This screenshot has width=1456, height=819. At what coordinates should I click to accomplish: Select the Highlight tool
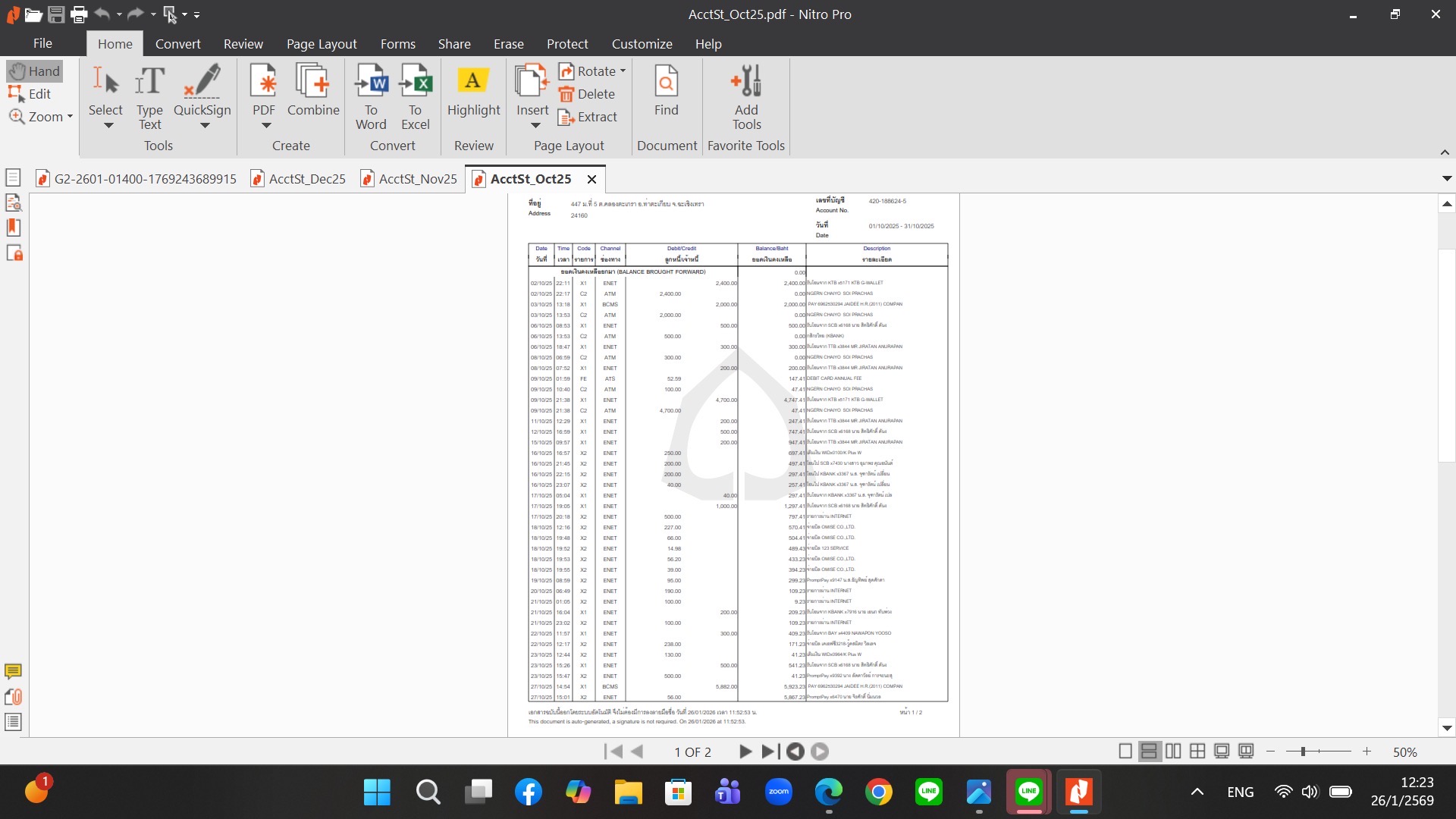pyautogui.click(x=473, y=82)
